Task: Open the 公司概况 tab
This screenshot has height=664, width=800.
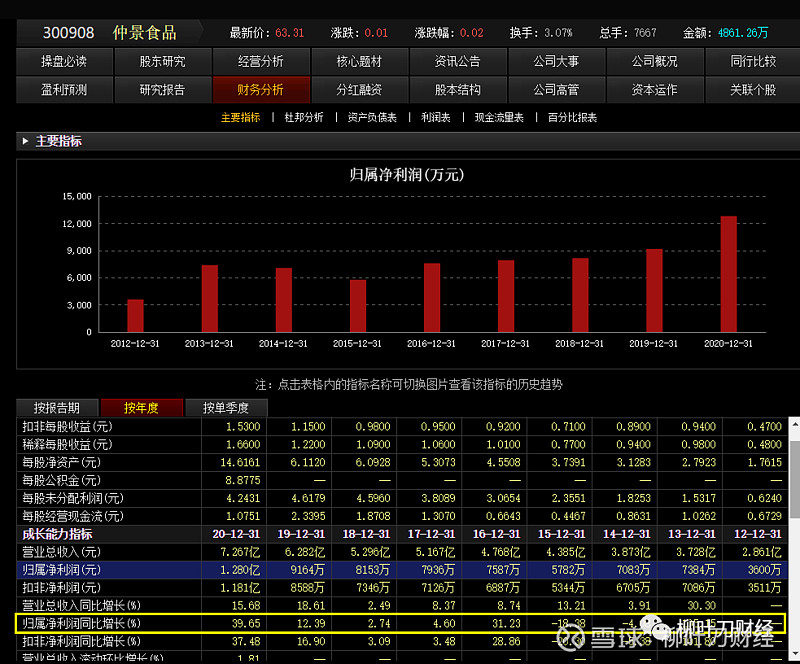Action: (655, 62)
